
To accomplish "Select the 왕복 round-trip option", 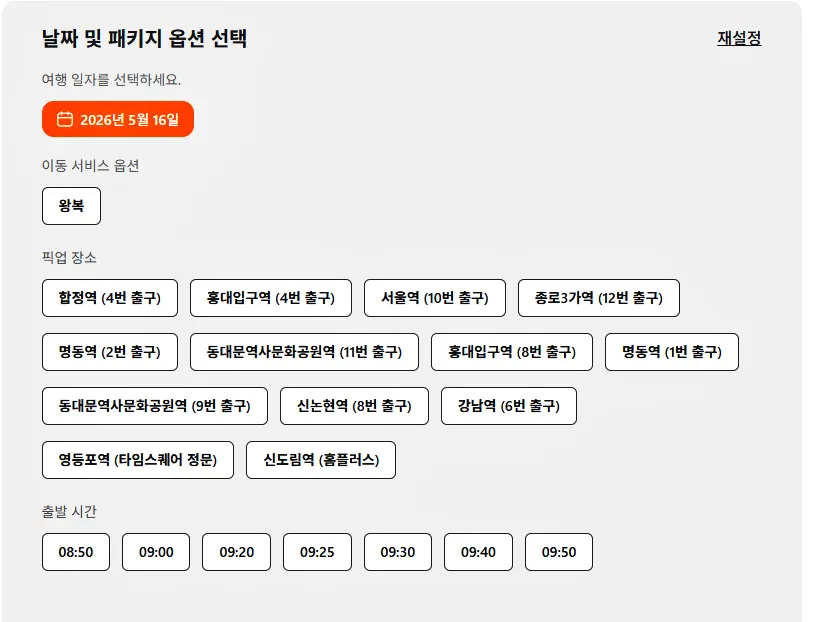I will coord(71,206).
